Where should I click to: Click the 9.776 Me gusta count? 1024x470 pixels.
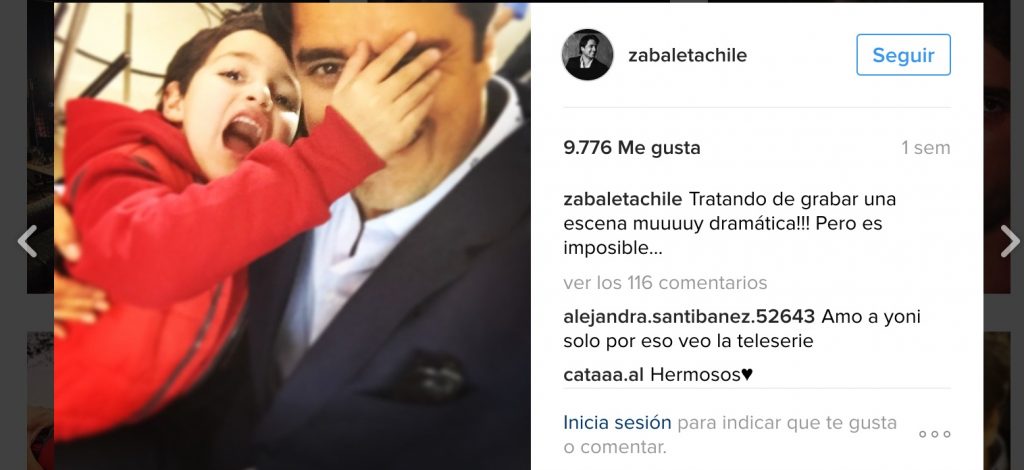632,148
